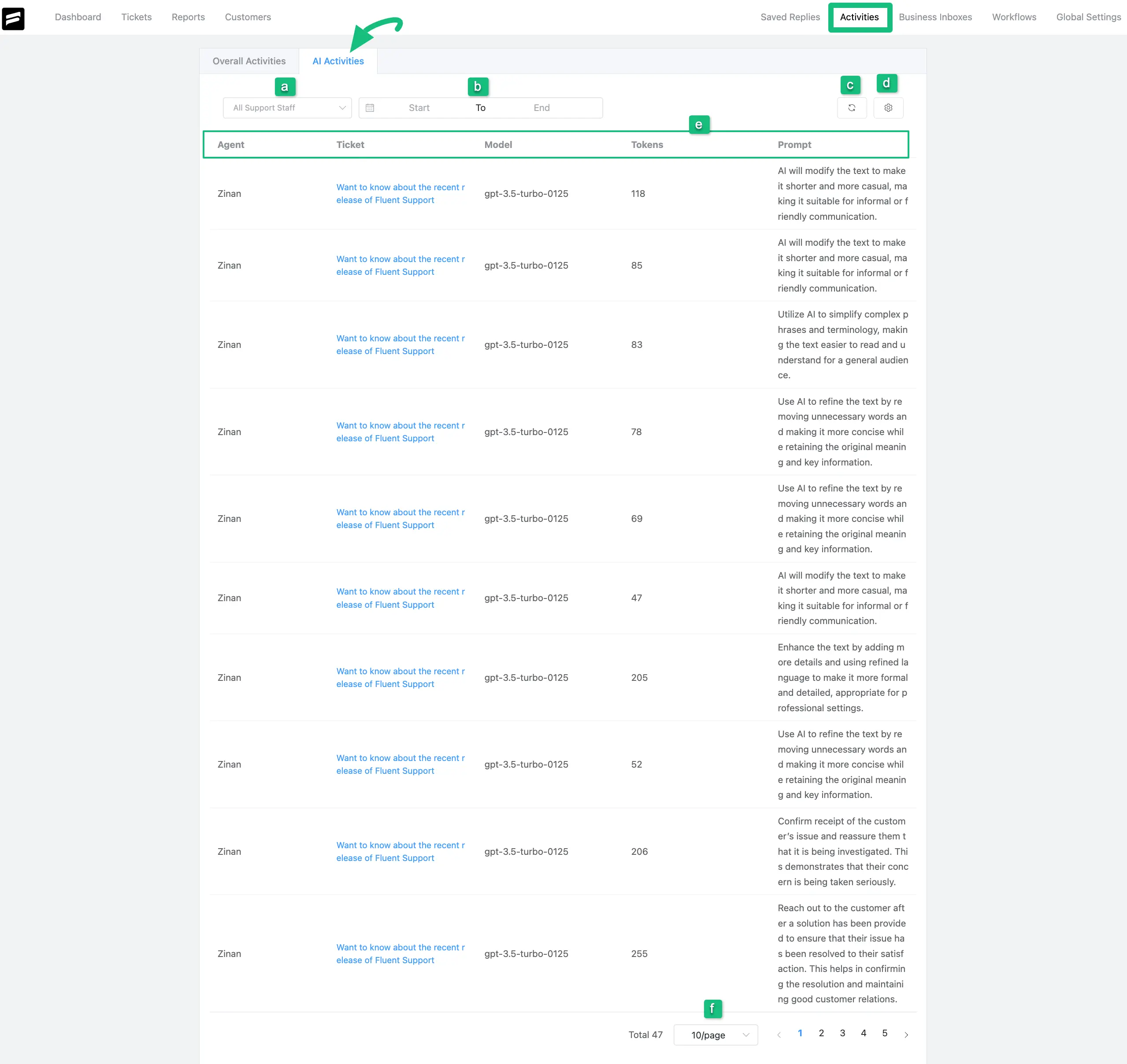Open Customers in top navigation

[x=248, y=17]
